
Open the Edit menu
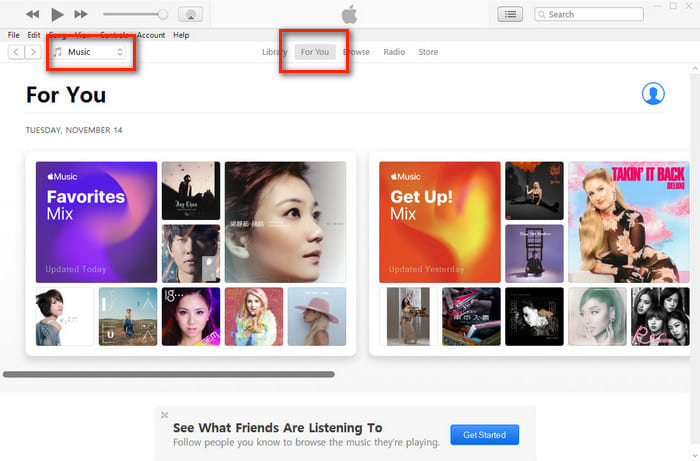[x=33, y=35]
